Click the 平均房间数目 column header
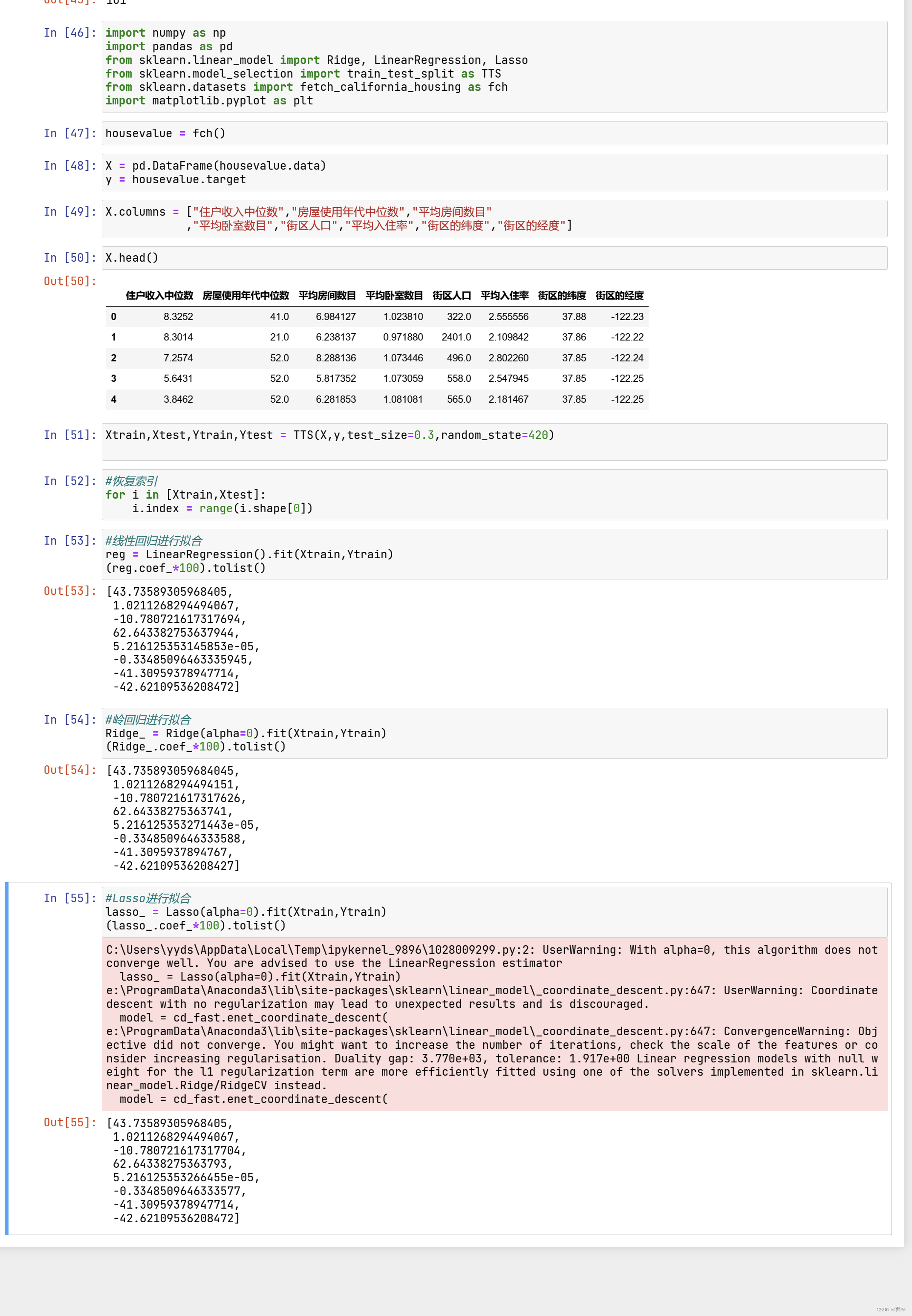Viewport: 912px width, 1316px height. (x=327, y=295)
